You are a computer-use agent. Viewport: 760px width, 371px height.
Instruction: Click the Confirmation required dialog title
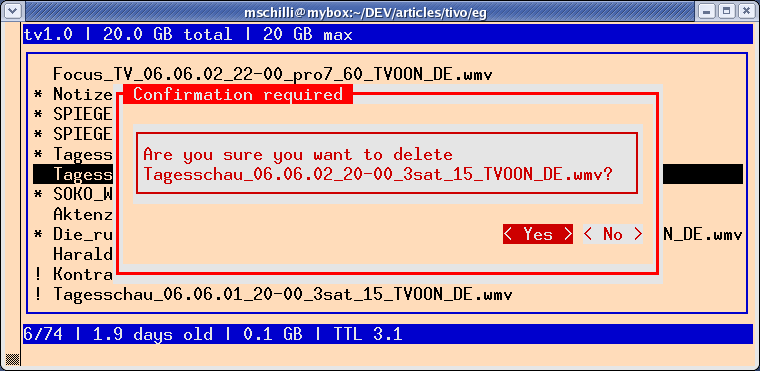click(x=238, y=94)
